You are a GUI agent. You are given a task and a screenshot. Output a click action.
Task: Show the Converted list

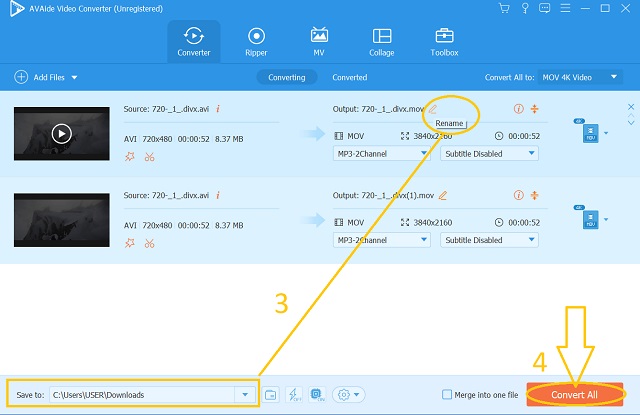coord(349,77)
